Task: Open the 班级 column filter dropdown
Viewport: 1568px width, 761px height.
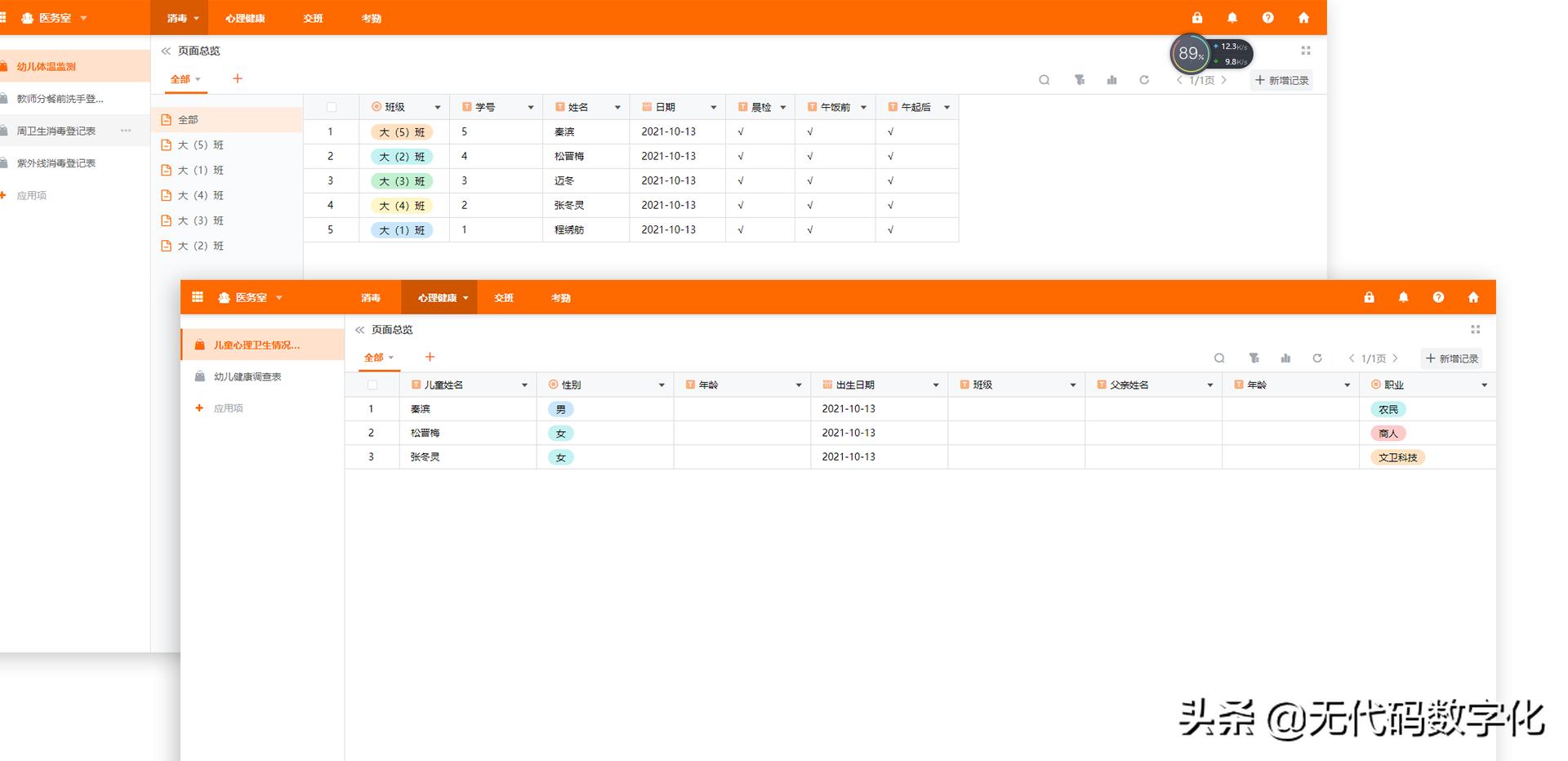Action: click(438, 107)
